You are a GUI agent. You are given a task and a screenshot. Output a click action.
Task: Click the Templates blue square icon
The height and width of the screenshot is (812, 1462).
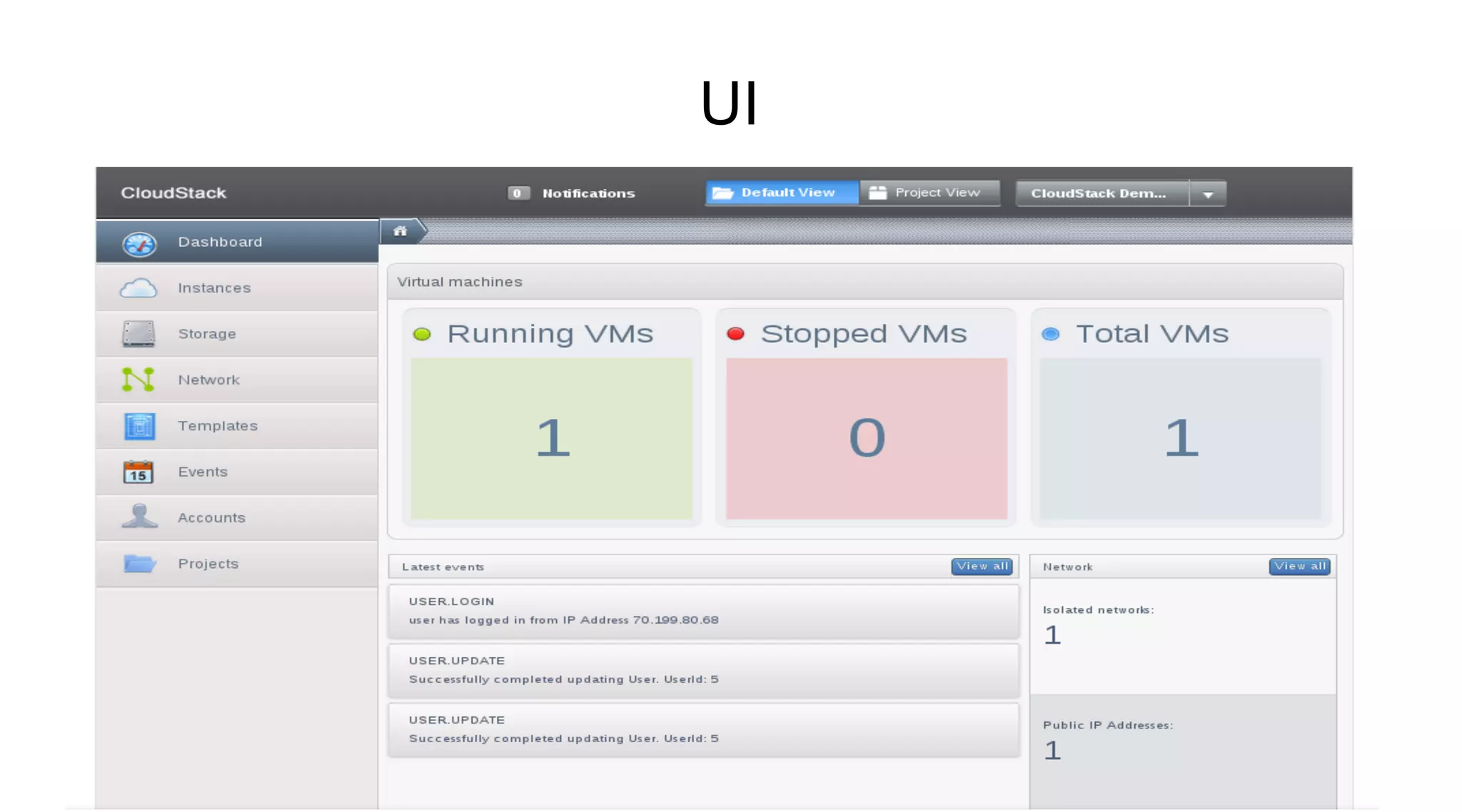[139, 426]
